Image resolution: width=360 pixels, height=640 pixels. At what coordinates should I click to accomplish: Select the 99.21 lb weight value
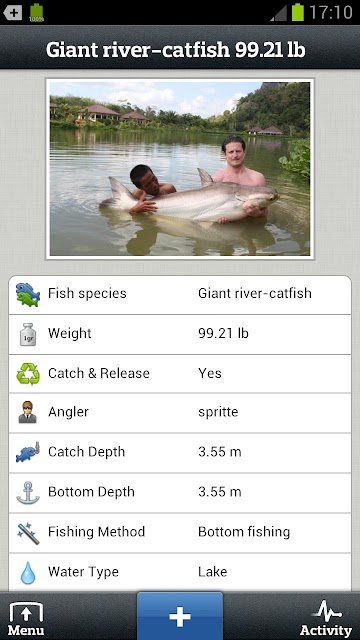coord(223,333)
